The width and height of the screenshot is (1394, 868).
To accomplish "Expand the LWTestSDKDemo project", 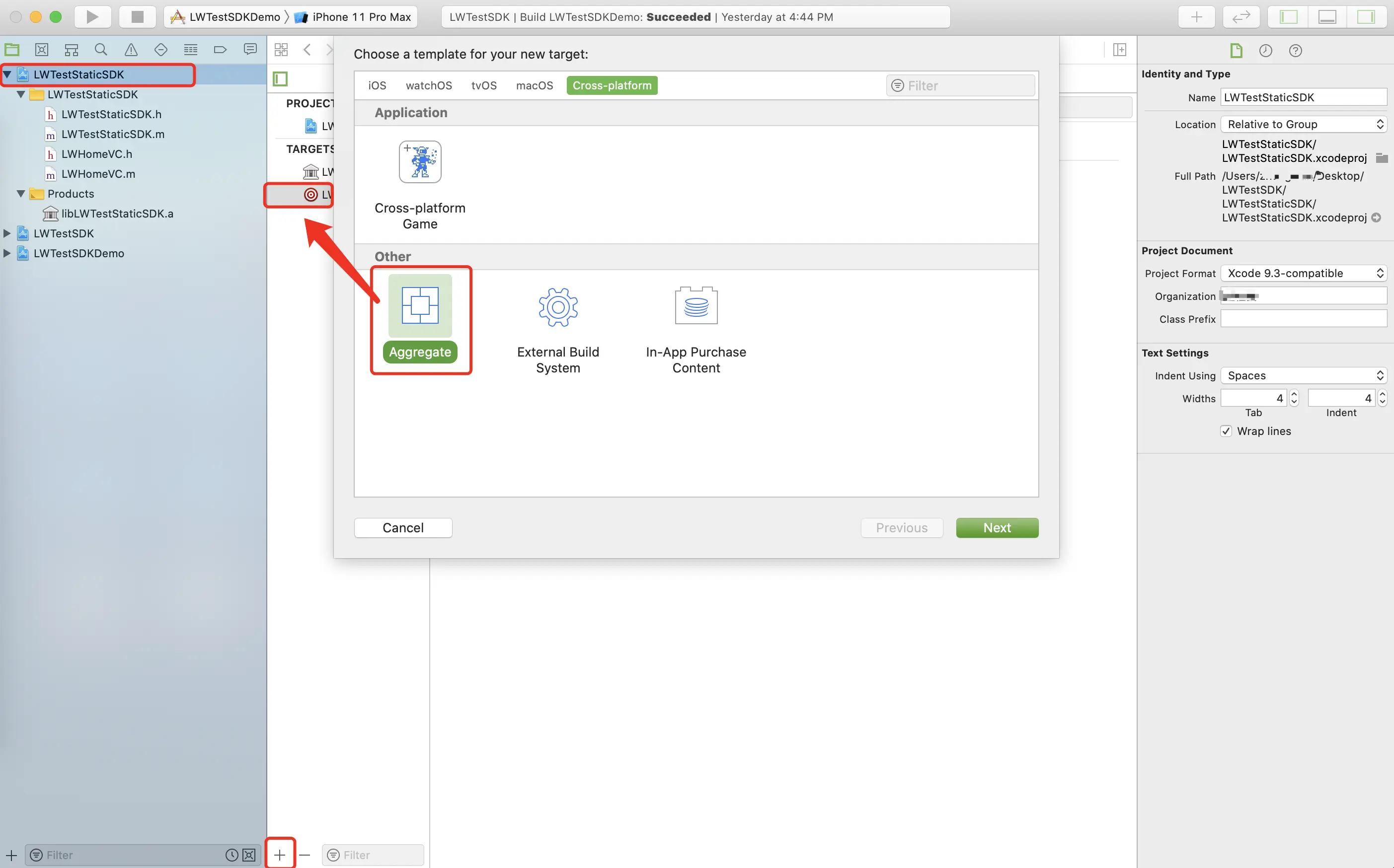I will coord(7,253).
